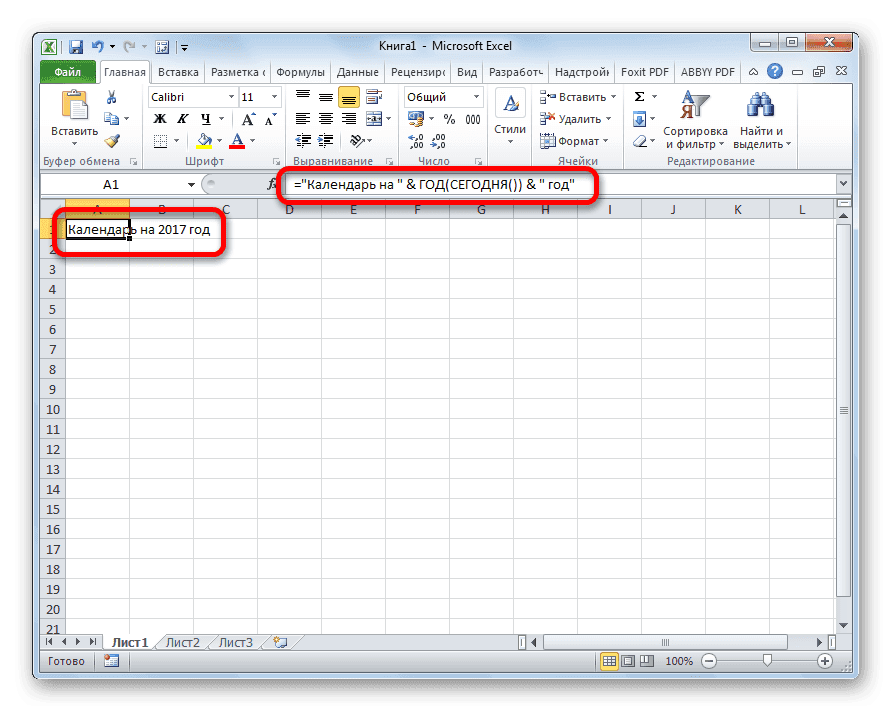
Task: Toggle wrap text in Выравнивание group
Action: tap(371, 96)
